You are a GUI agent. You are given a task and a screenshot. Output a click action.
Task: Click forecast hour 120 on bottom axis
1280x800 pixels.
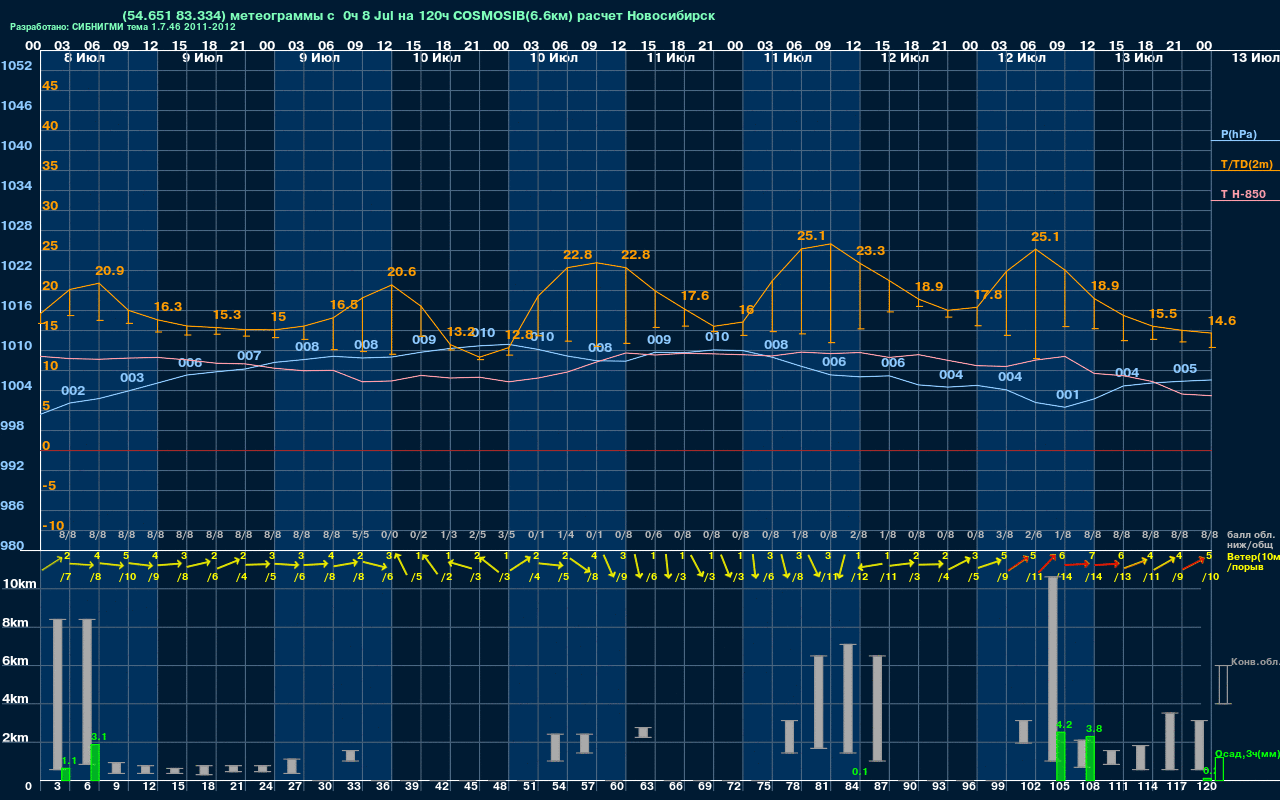tap(1207, 788)
